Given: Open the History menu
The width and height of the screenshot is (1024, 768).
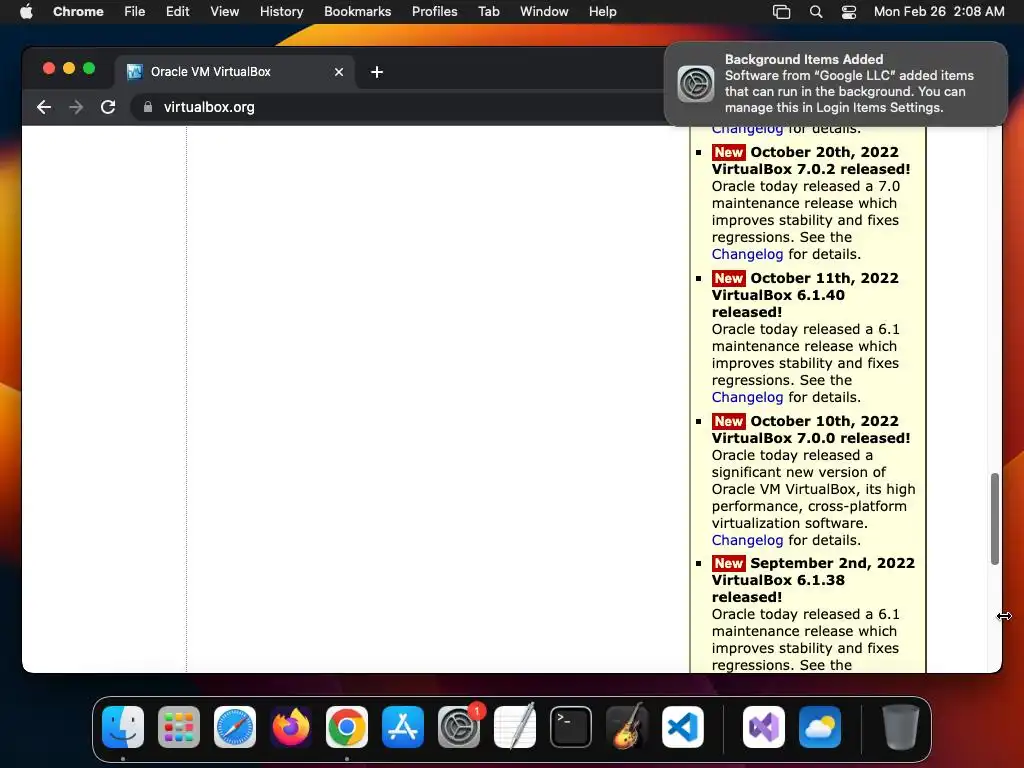Looking at the screenshot, I should pos(281,11).
